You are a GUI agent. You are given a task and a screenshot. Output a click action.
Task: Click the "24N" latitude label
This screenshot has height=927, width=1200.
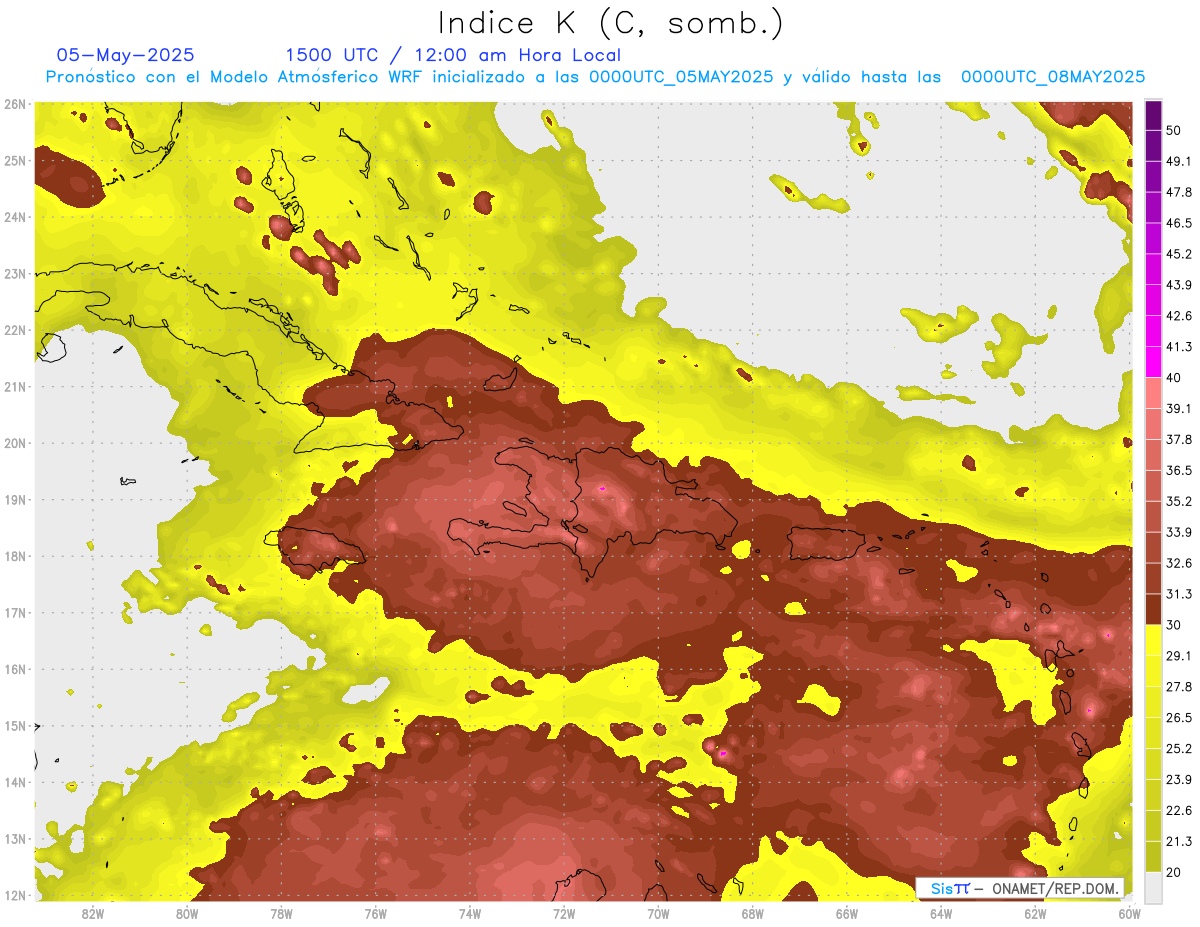pos(15,217)
